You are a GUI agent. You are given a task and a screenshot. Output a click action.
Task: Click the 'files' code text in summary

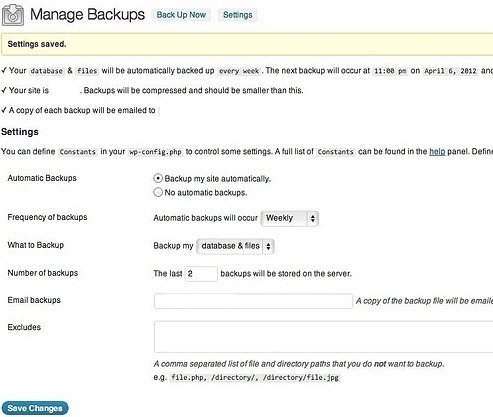pos(87,71)
